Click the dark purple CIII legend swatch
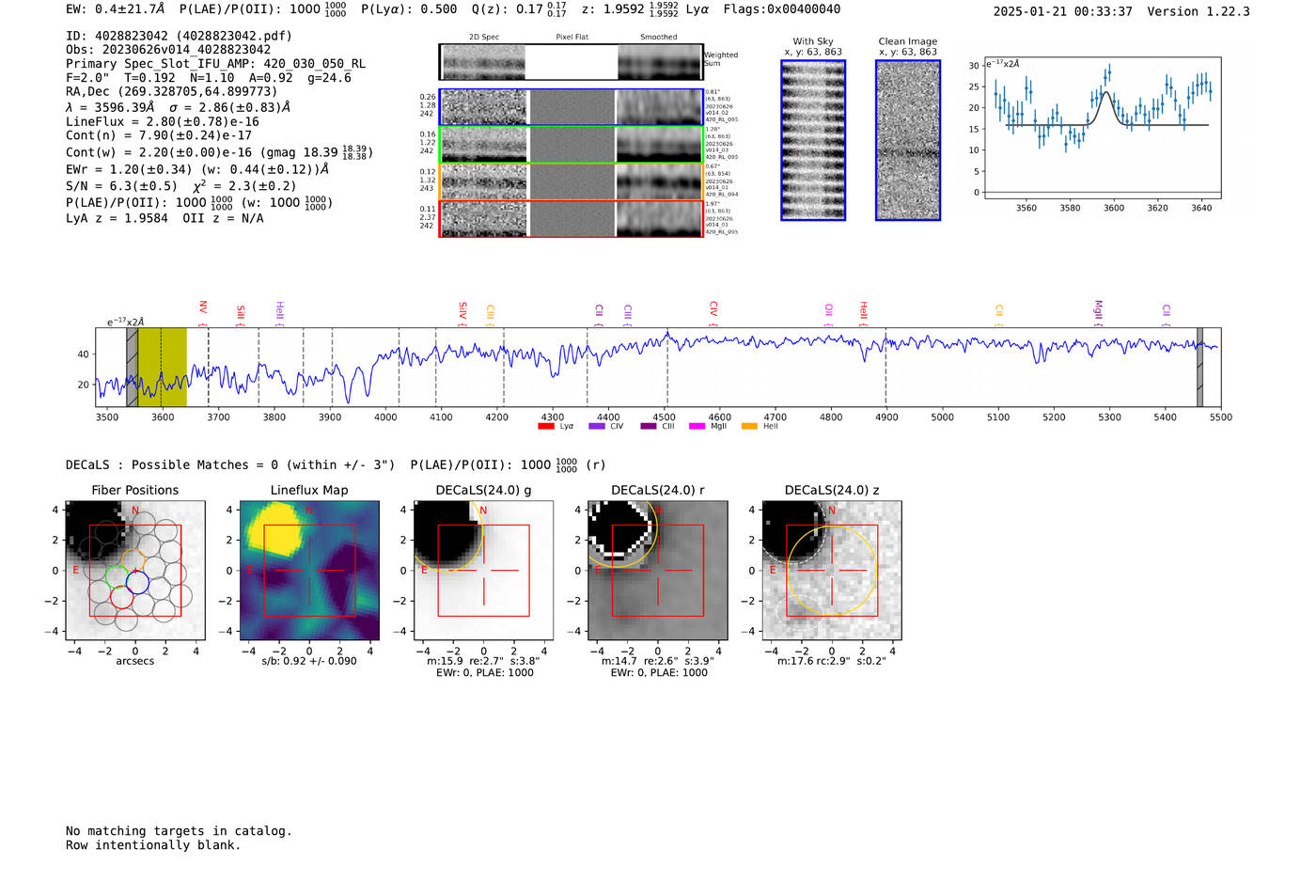This screenshot has width=1316, height=896. pos(649,426)
